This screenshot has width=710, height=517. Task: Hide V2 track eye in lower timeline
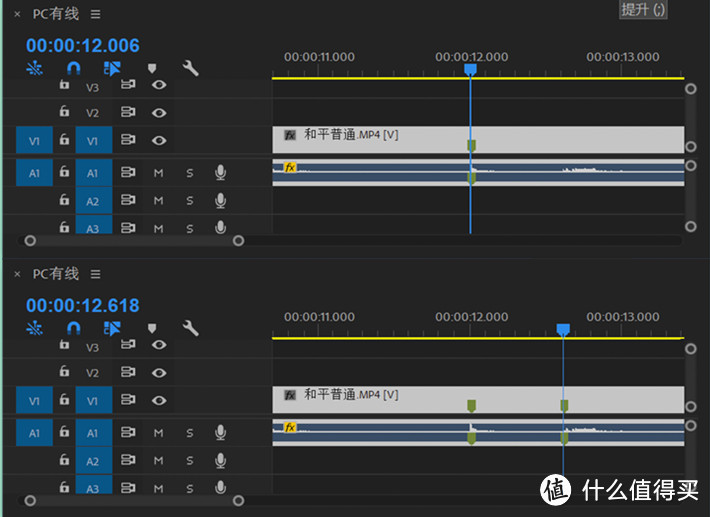tap(159, 373)
